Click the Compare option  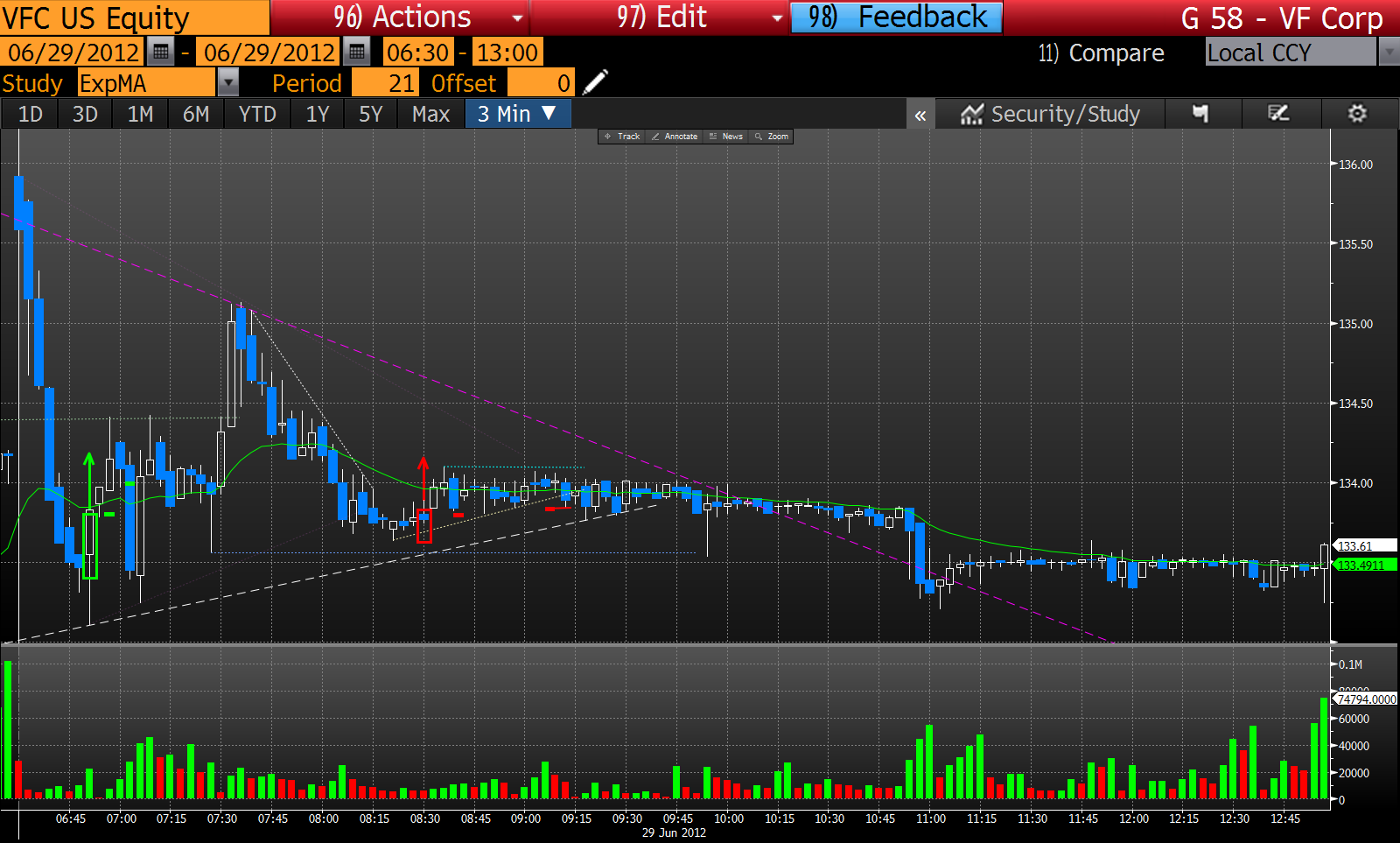(x=1101, y=53)
